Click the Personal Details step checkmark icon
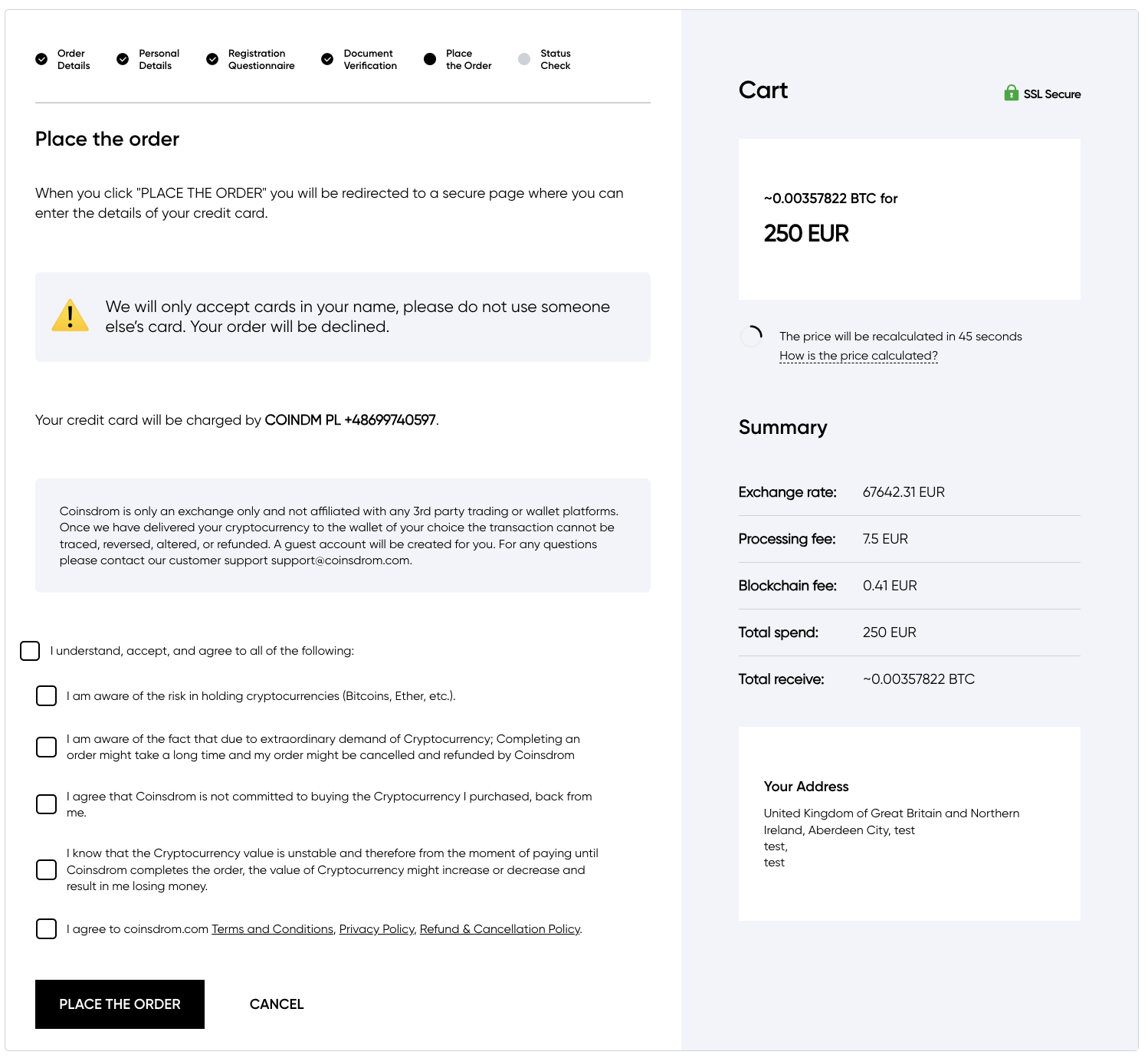The image size is (1148, 1058). 123,59
